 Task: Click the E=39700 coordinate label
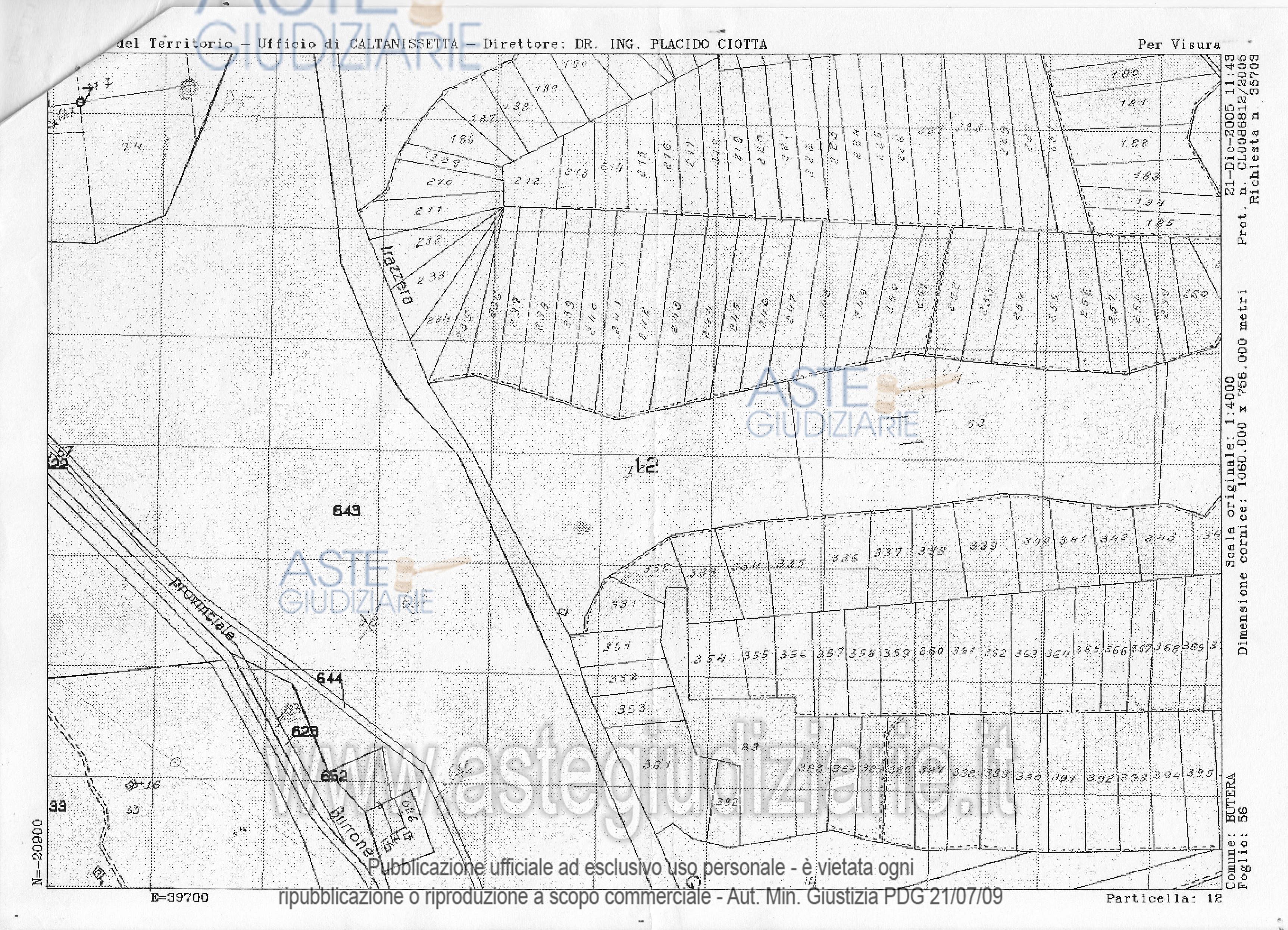pyautogui.click(x=179, y=898)
